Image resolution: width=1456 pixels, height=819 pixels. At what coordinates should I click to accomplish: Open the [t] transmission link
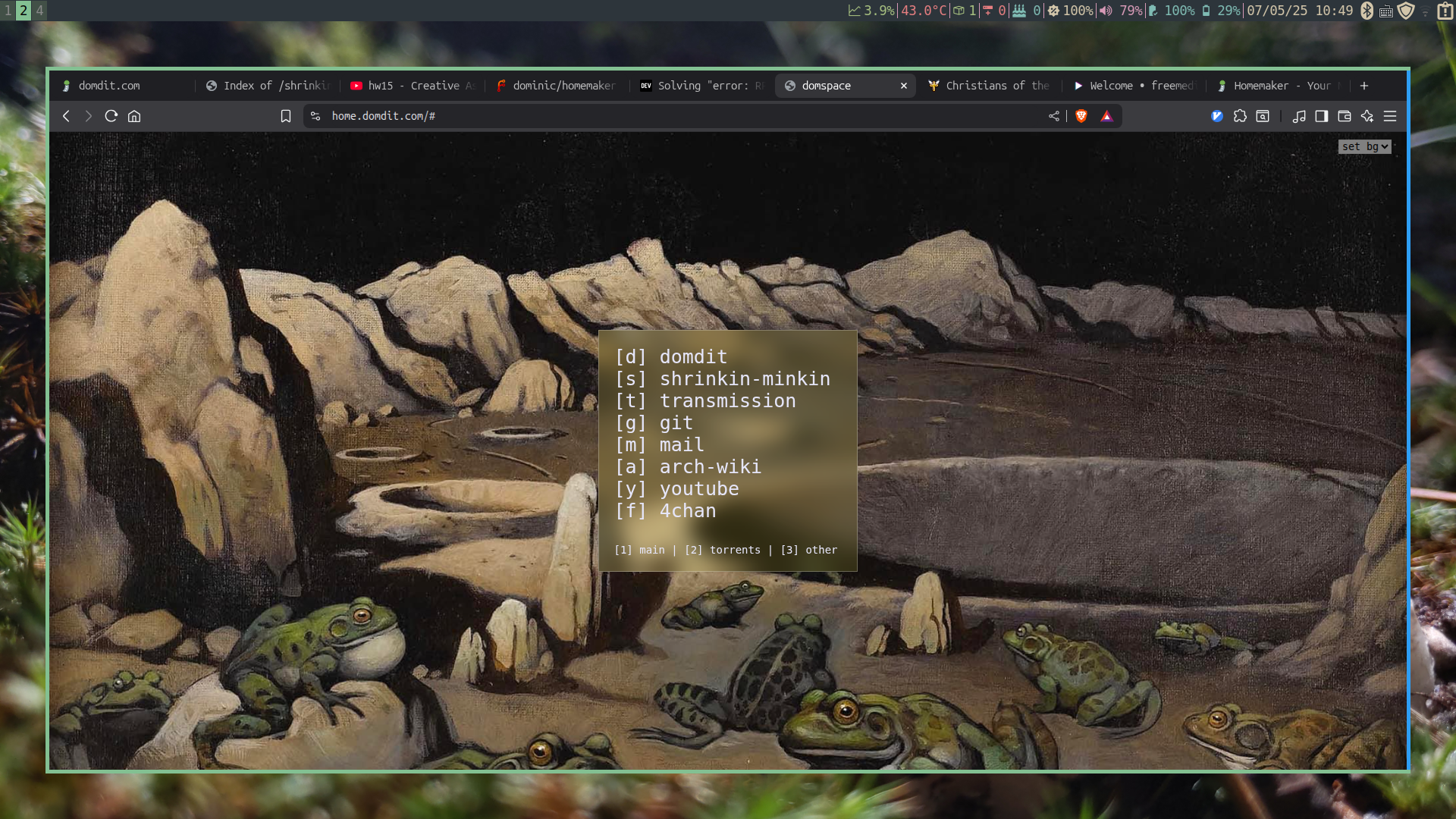pyautogui.click(x=705, y=400)
